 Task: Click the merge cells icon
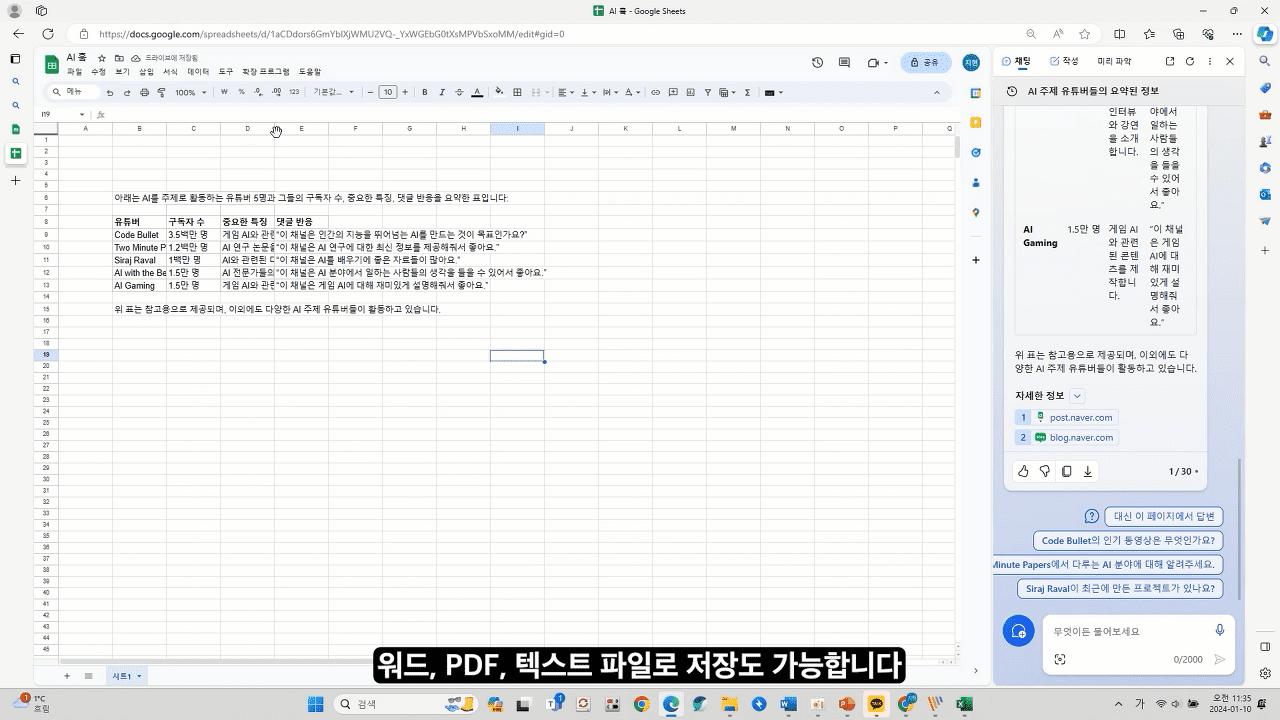(536, 92)
